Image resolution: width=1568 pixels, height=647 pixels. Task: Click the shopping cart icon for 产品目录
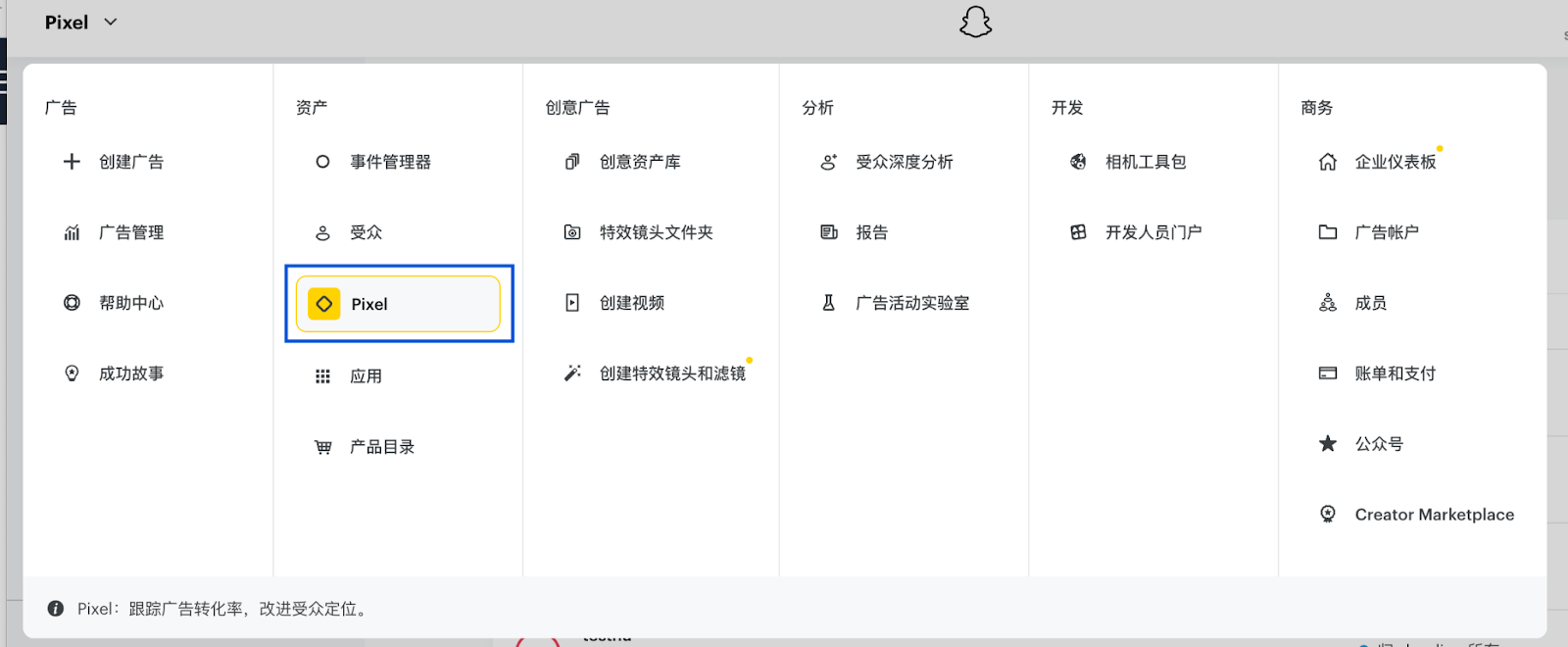[x=322, y=447]
